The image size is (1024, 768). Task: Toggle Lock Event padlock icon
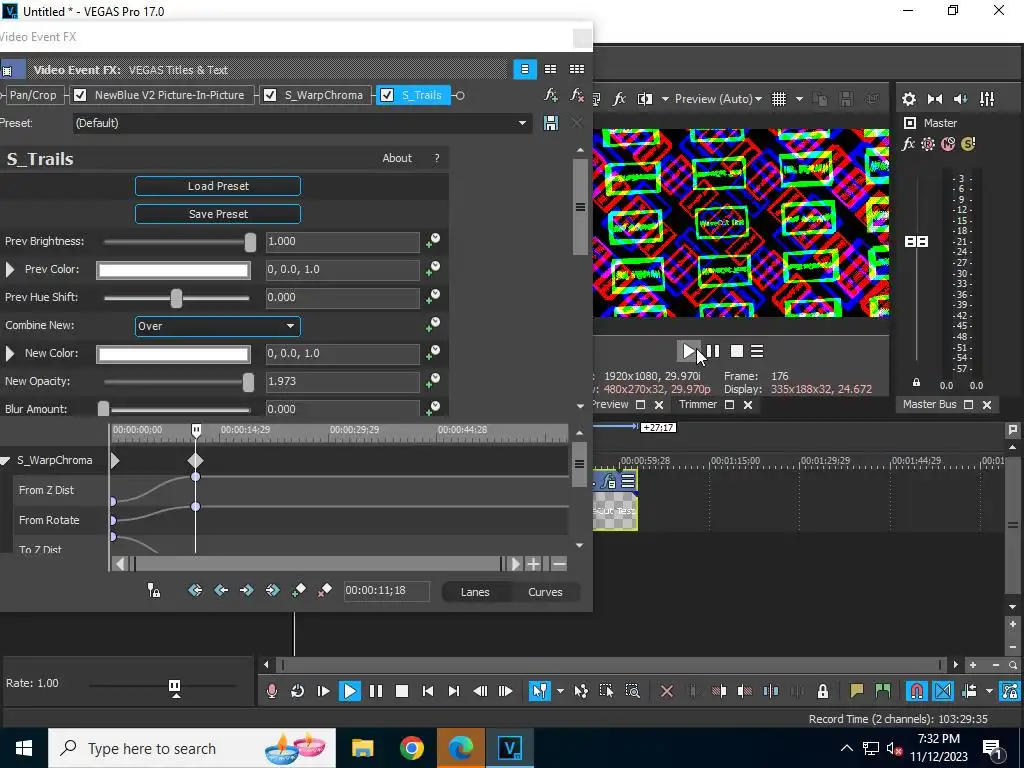(823, 691)
